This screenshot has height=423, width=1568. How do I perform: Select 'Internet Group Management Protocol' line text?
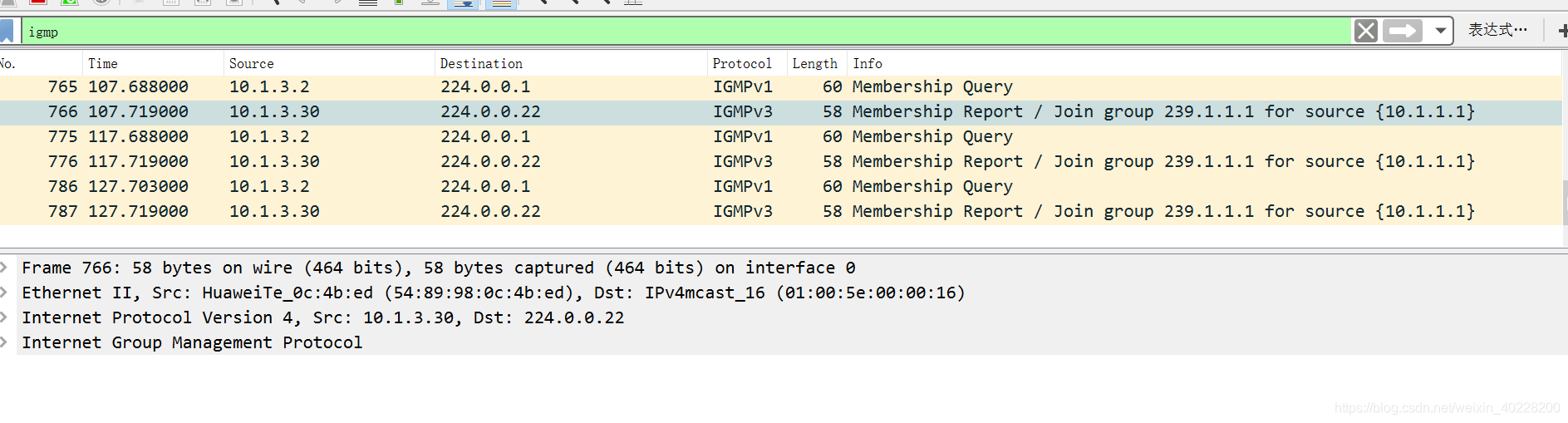coord(192,342)
